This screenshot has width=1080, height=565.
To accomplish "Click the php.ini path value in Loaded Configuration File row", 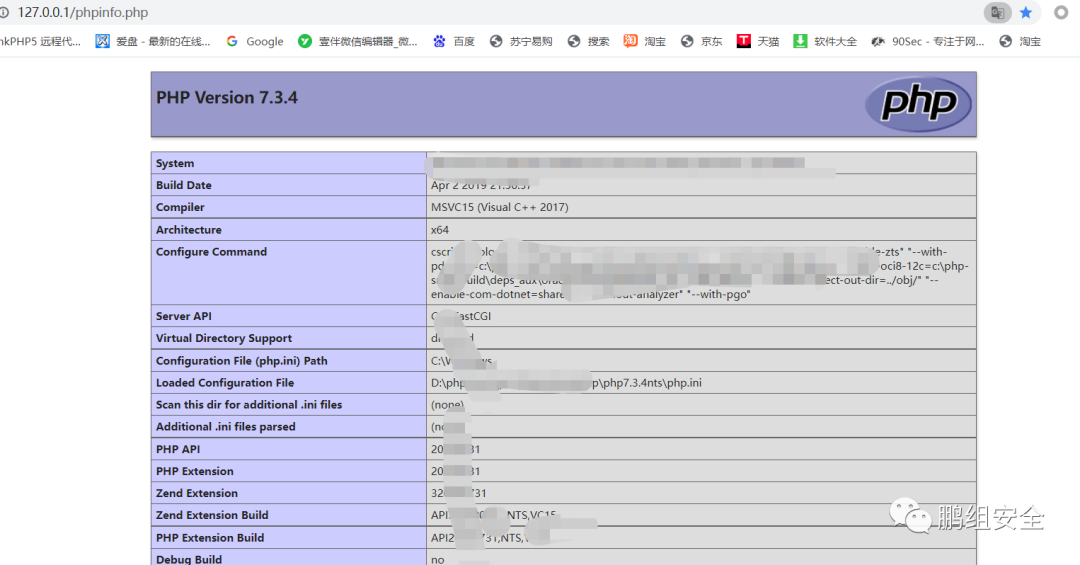I will coord(566,382).
